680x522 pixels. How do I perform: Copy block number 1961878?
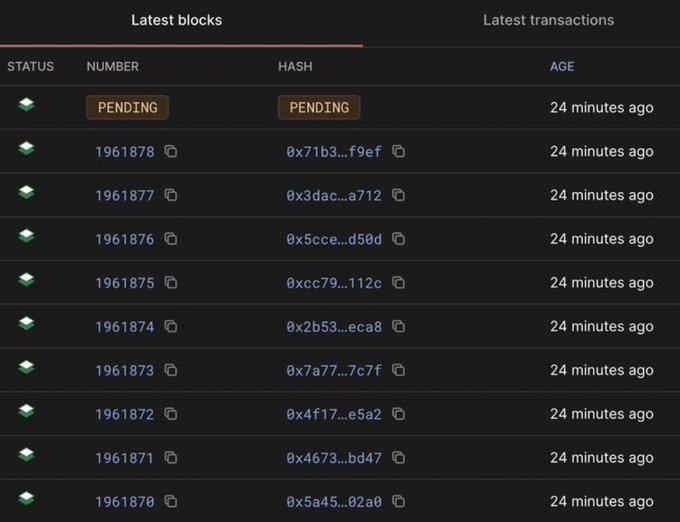click(x=171, y=151)
